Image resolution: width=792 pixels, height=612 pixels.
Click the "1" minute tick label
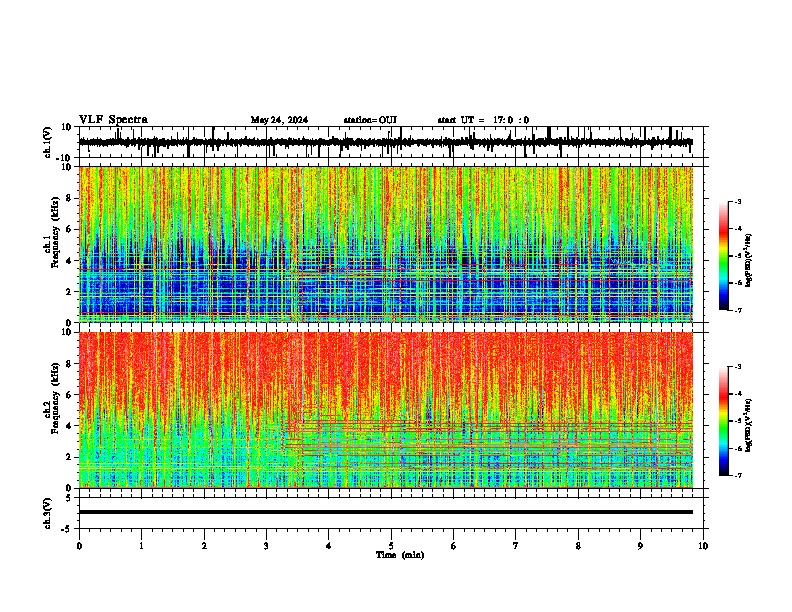coord(141,546)
